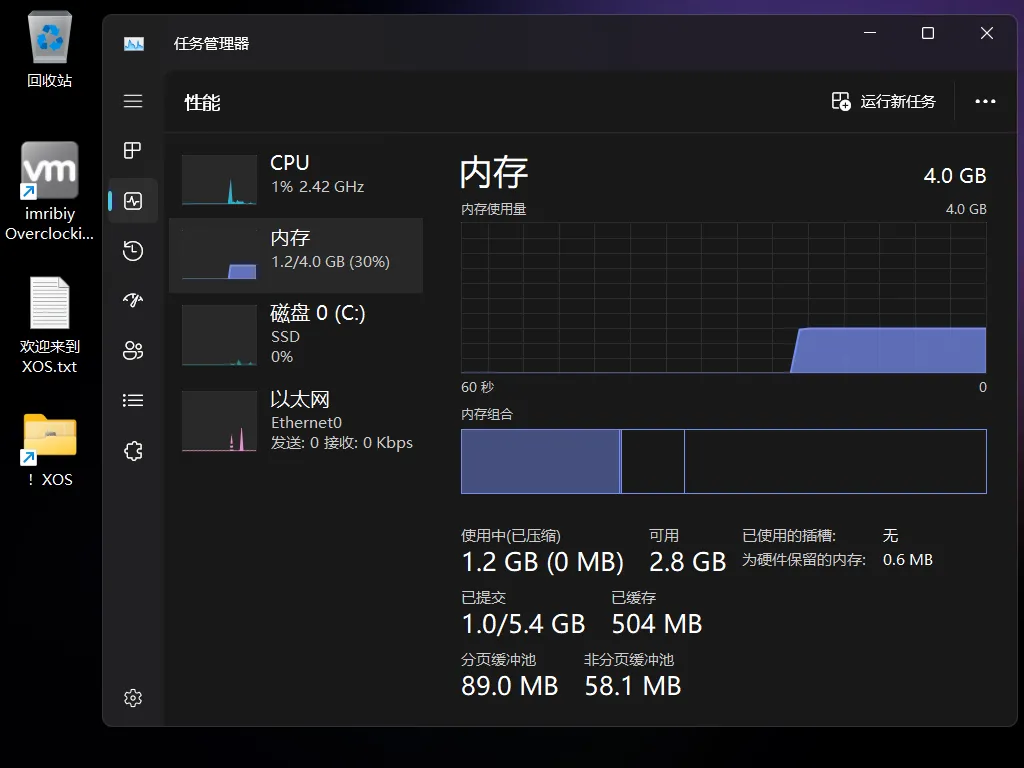
Task: Open the more options menu
Action: [986, 100]
